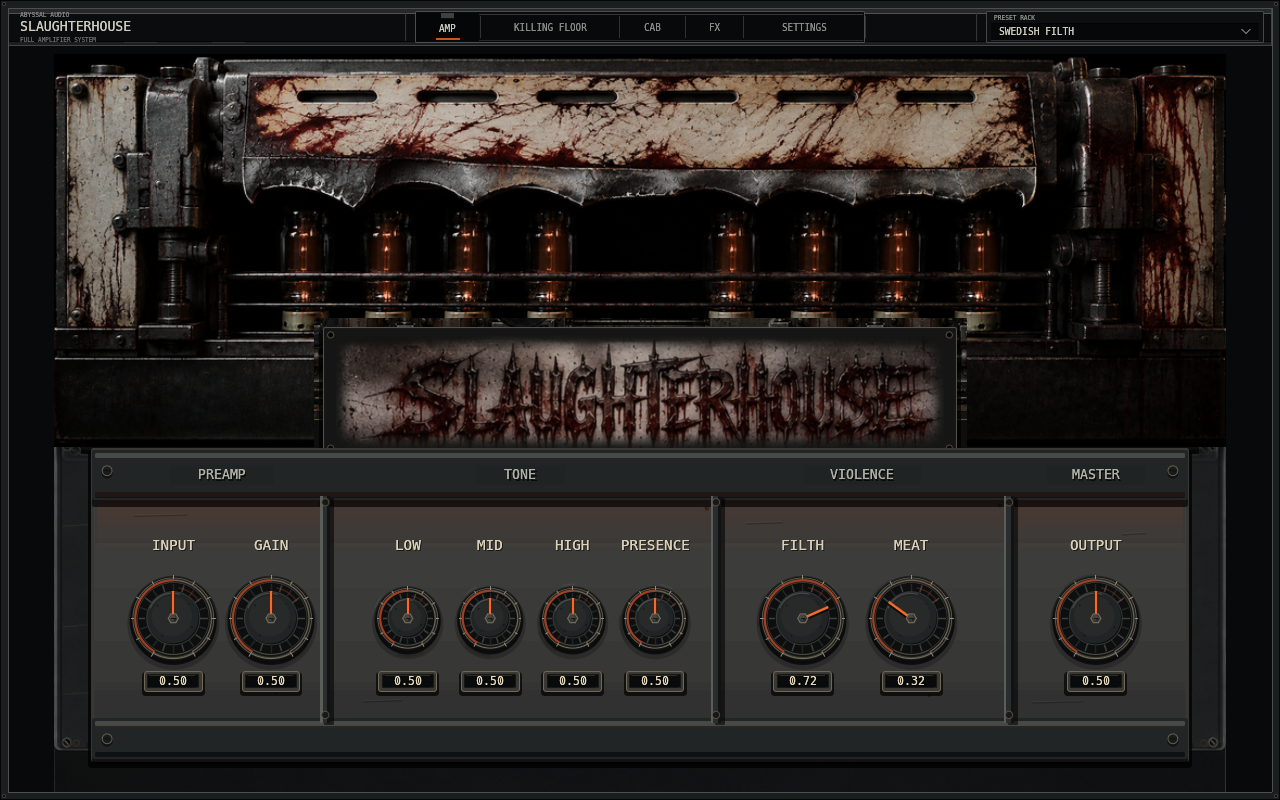Viewport: 1280px width, 800px height.
Task: Switch to the FX tab
Action: pos(714,27)
